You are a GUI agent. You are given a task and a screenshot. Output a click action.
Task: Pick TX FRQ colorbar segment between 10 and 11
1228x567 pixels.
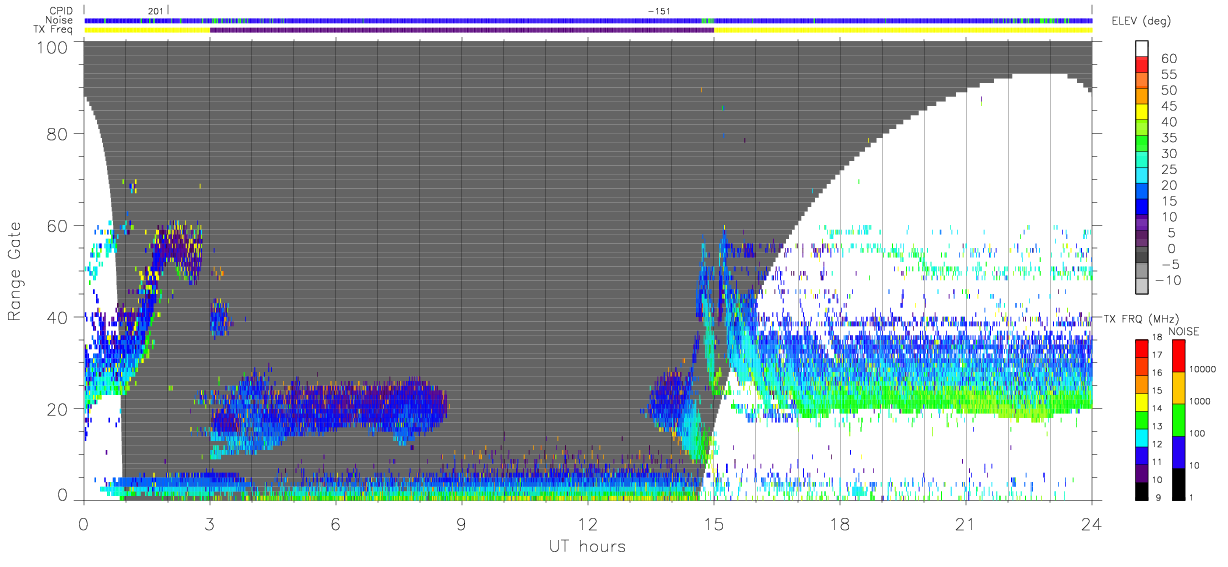[x=1142, y=473]
